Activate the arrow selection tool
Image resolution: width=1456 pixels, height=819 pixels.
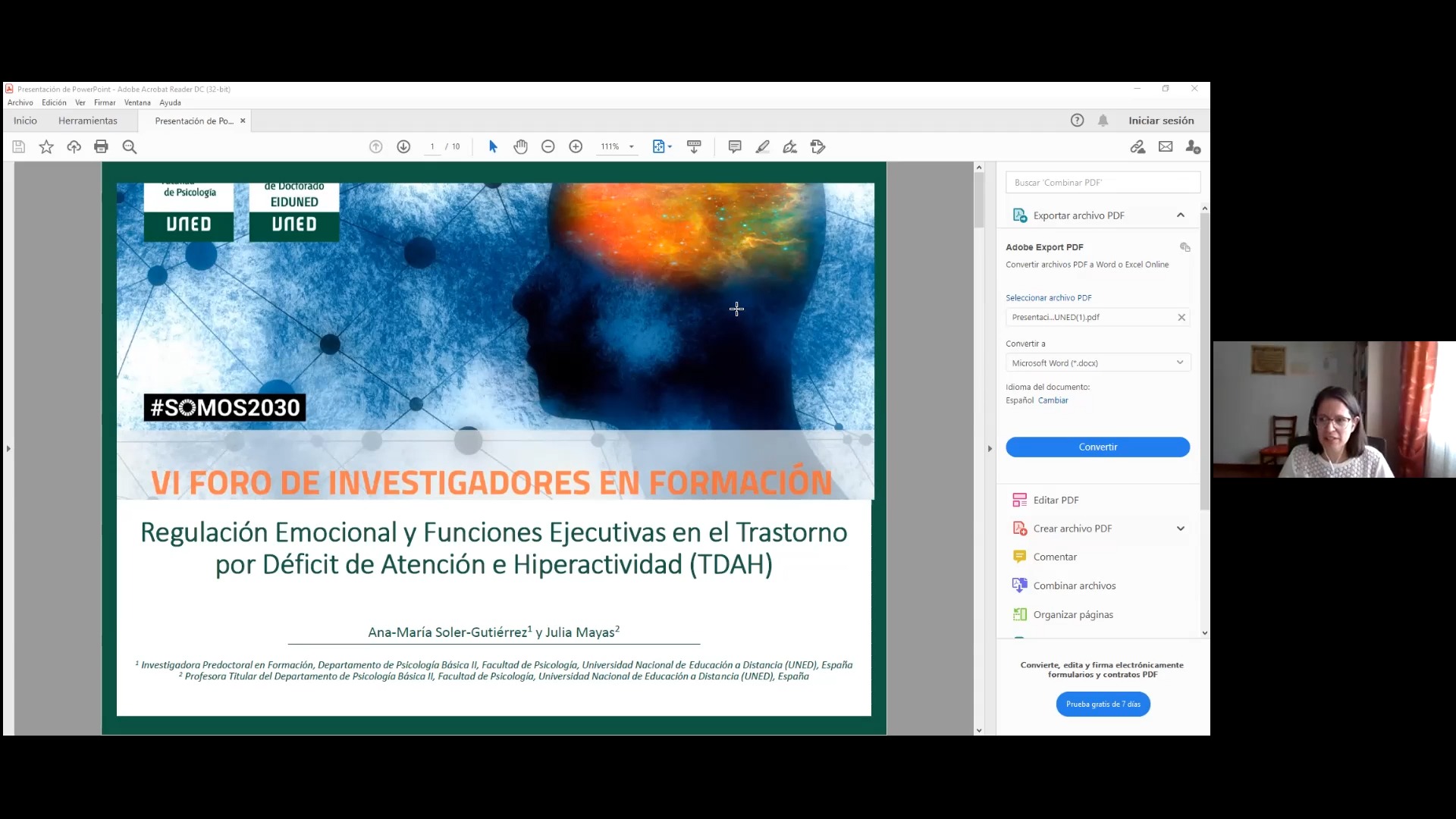(x=493, y=147)
